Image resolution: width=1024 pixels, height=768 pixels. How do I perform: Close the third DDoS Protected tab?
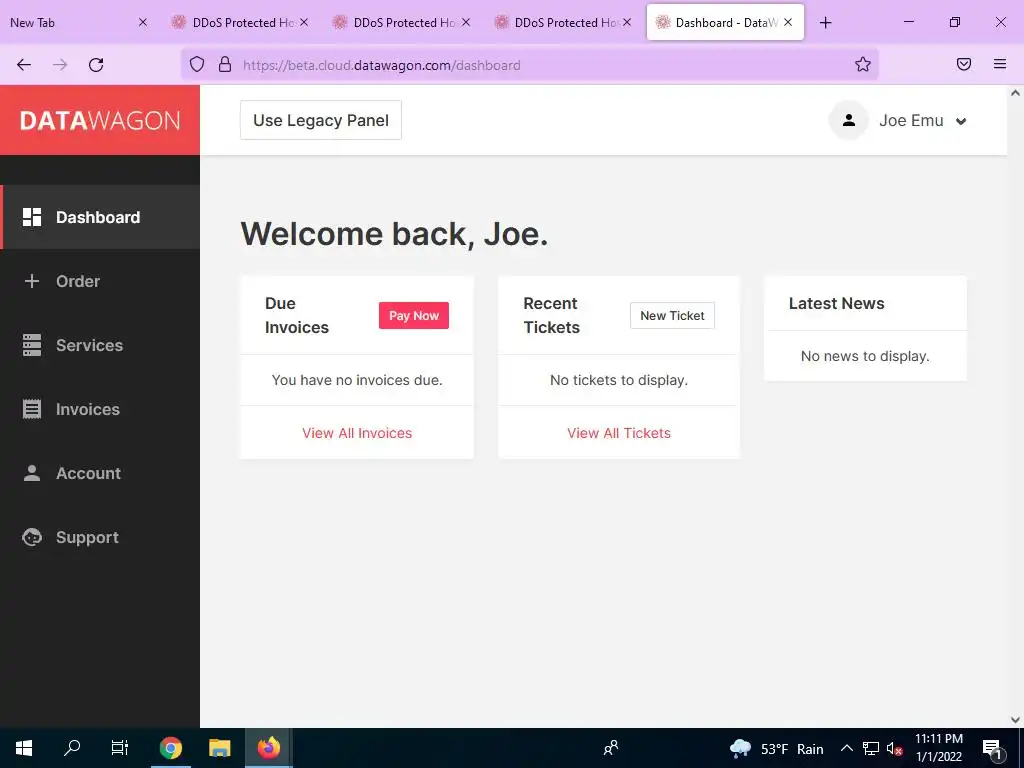pyautogui.click(x=627, y=22)
